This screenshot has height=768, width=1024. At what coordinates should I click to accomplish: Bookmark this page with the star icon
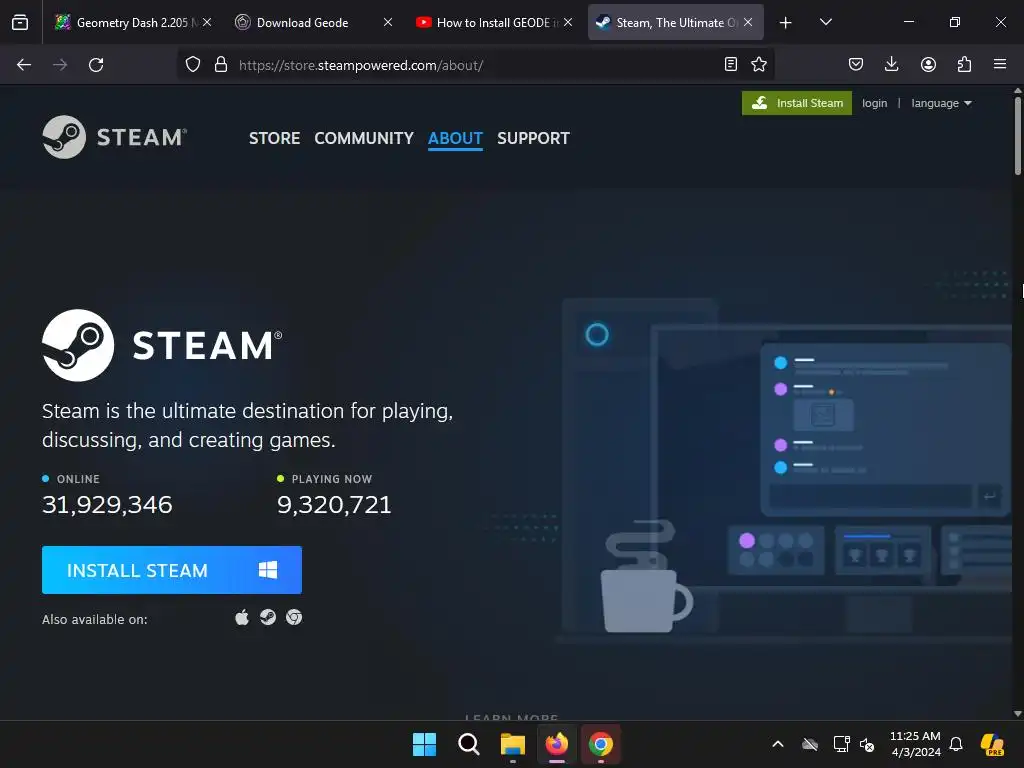759,64
